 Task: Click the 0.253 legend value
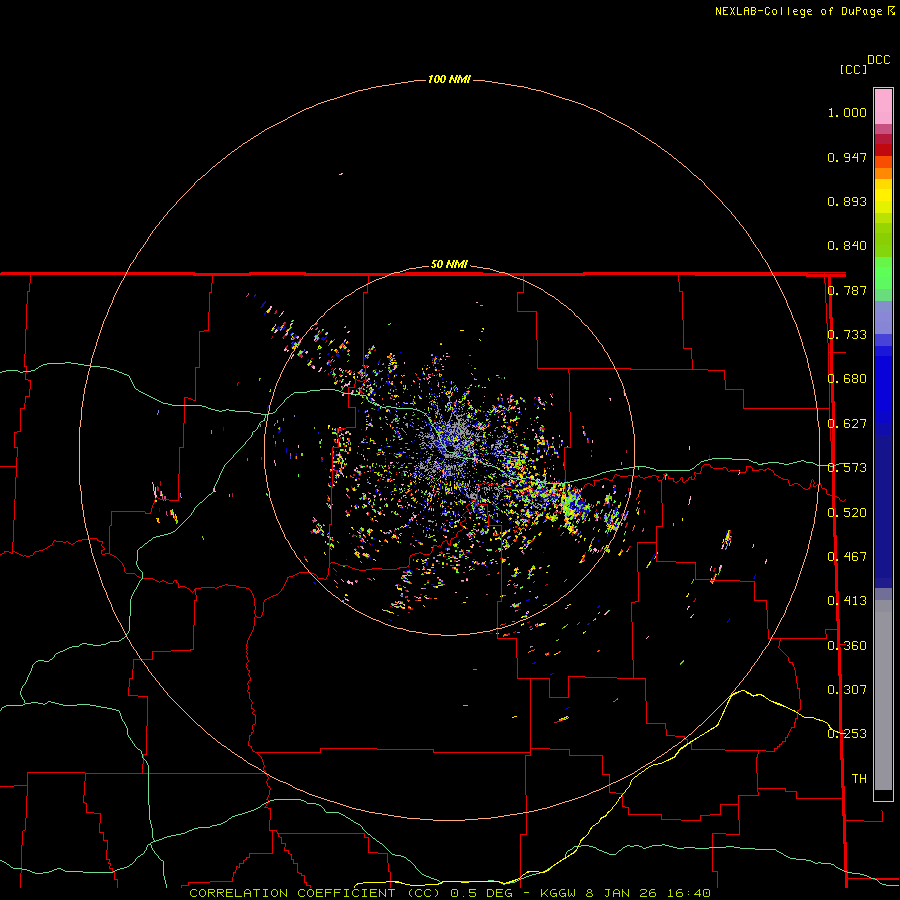pos(847,734)
